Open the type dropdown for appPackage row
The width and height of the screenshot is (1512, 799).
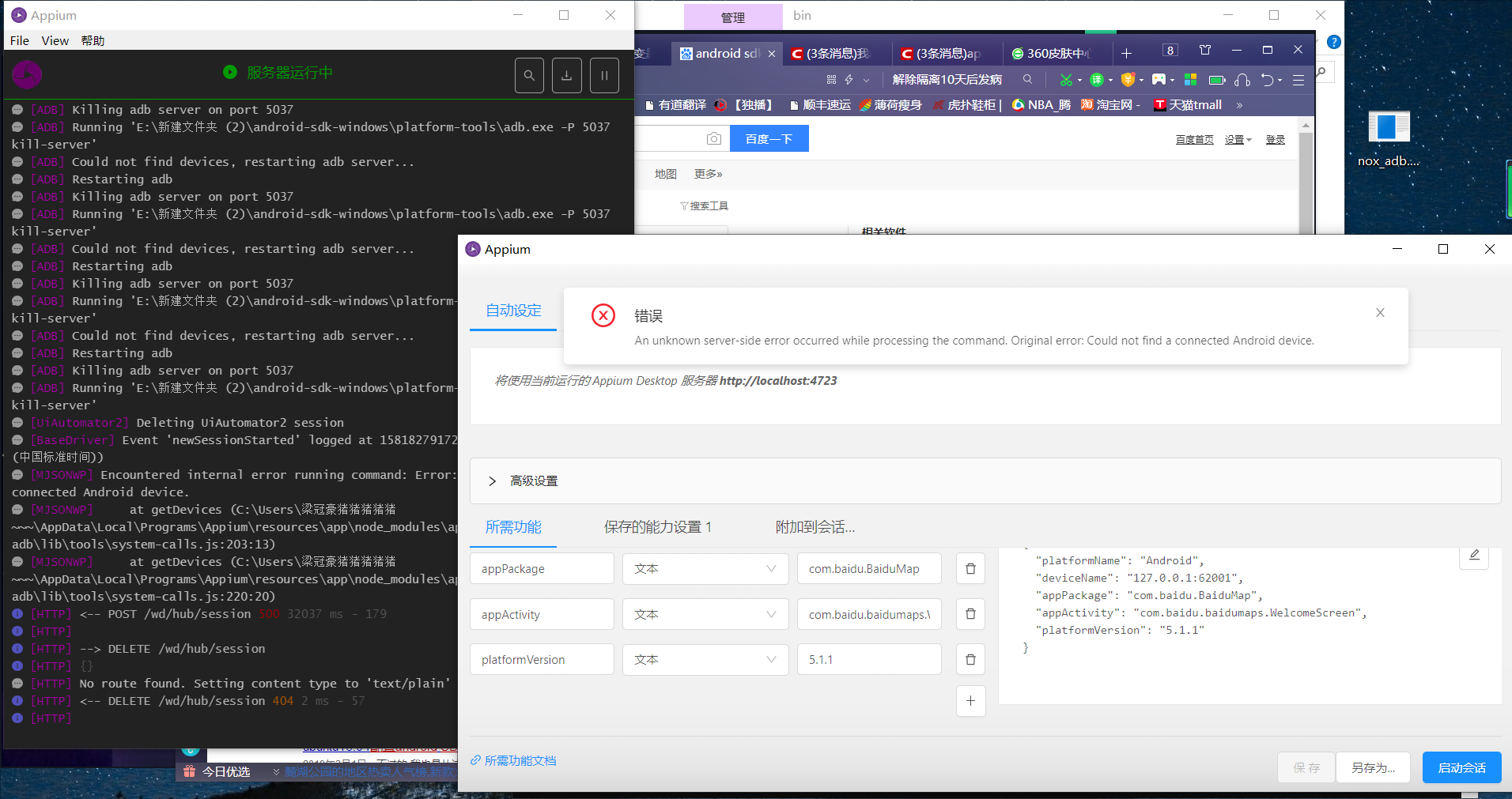pyautogui.click(x=705, y=569)
